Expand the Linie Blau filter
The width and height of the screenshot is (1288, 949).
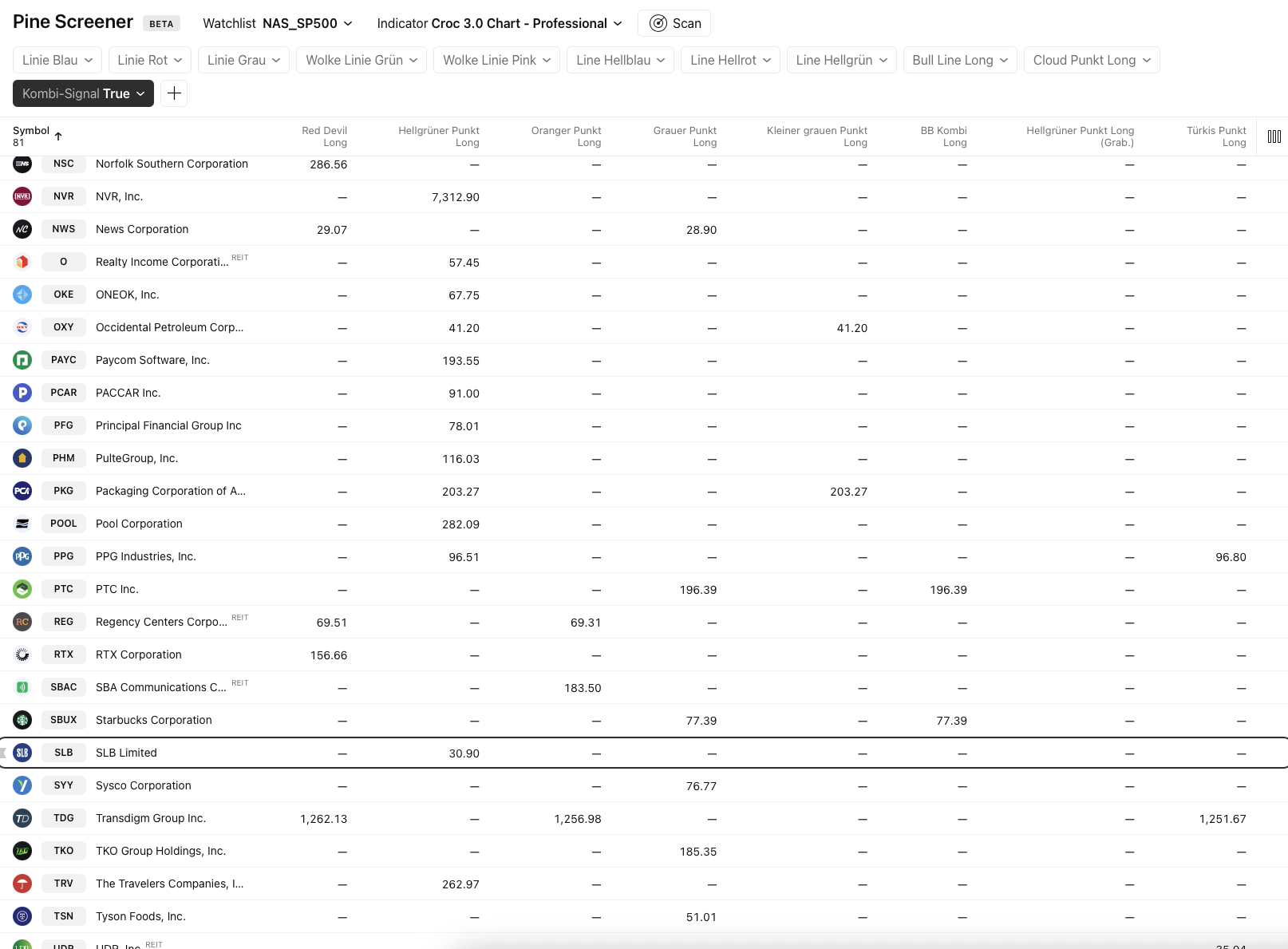pyautogui.click(x=57, y=60)
